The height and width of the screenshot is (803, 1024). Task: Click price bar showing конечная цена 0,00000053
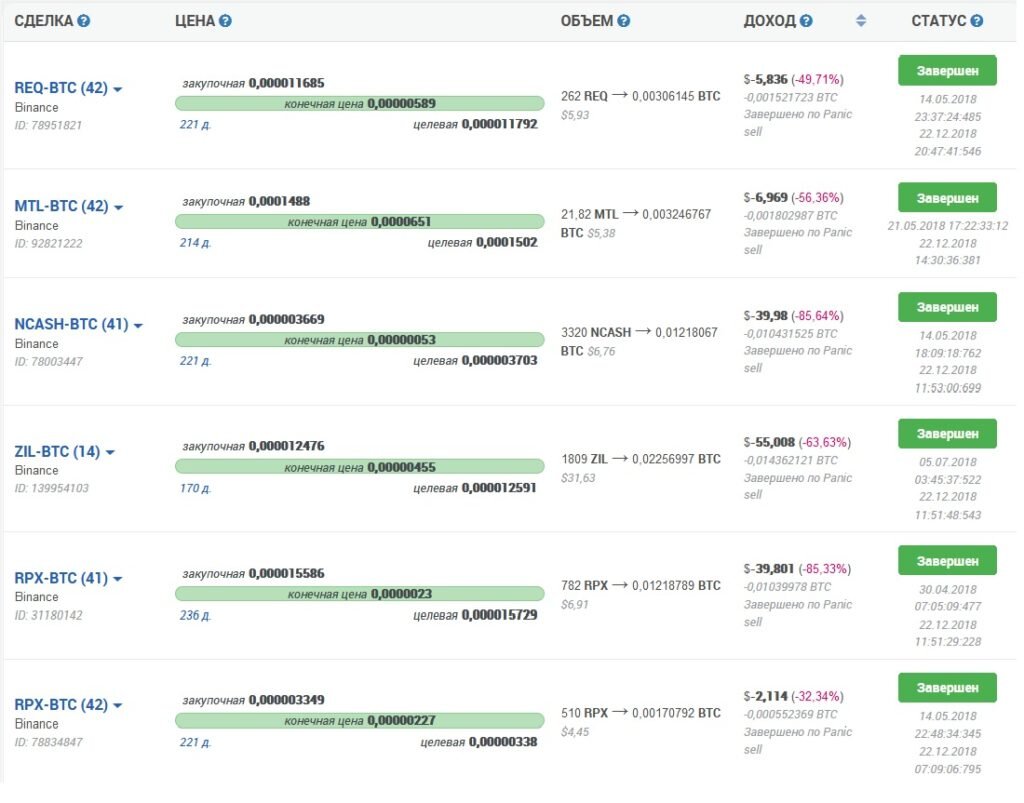tap(359, 340)
